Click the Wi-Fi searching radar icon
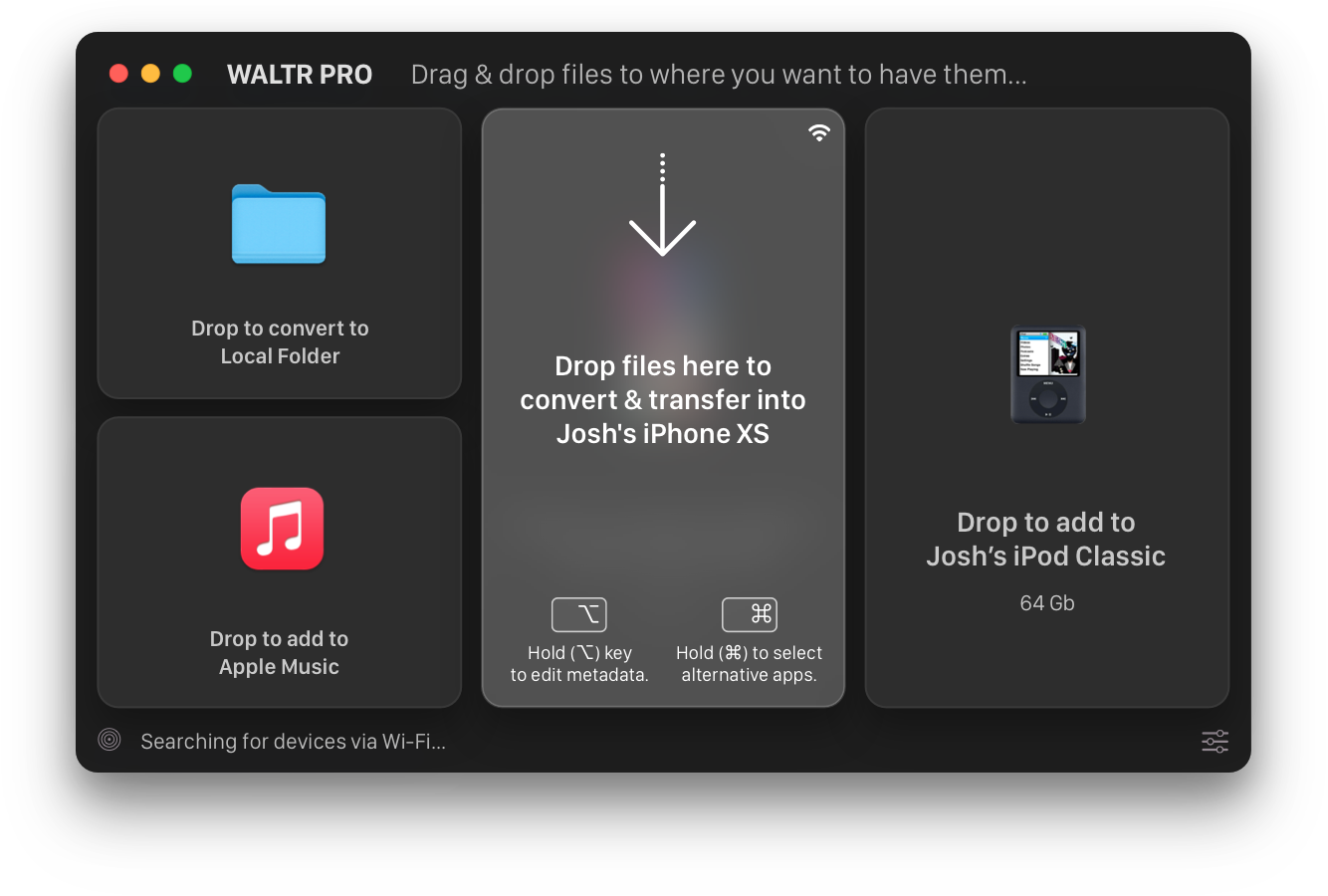Image resolution: width=1328 pixels, height=896 pixels. point(110,739)
